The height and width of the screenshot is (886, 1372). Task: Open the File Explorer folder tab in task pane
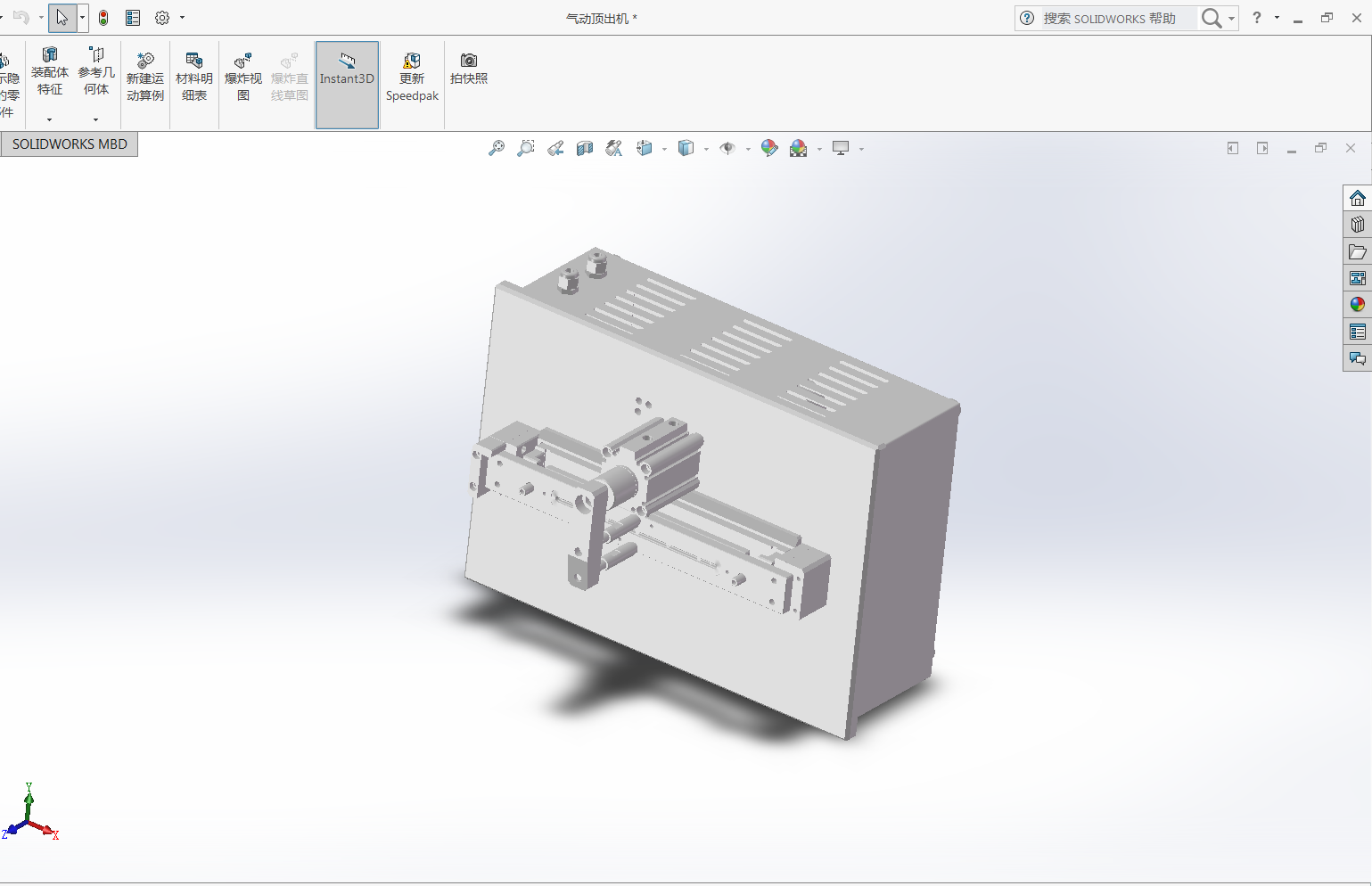(1357, 252)
